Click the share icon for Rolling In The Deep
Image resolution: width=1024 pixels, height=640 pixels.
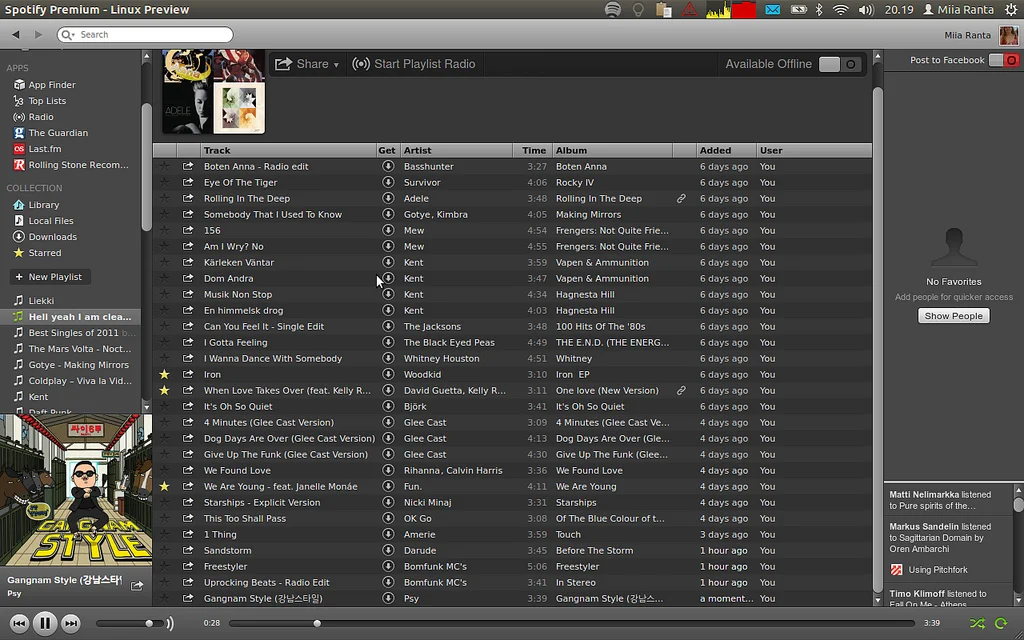[188, 199]
